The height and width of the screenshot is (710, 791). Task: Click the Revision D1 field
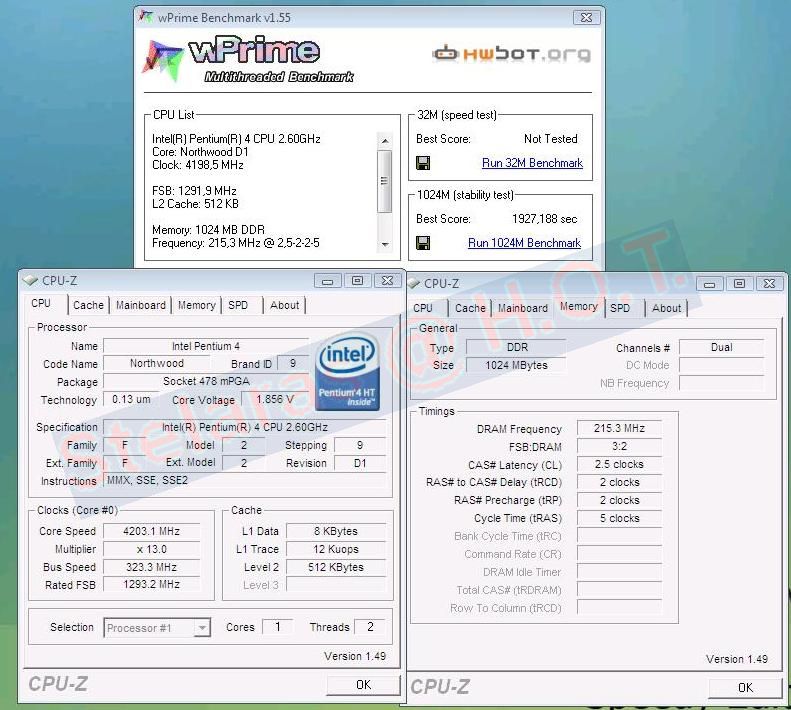click(x=360, y=463)
